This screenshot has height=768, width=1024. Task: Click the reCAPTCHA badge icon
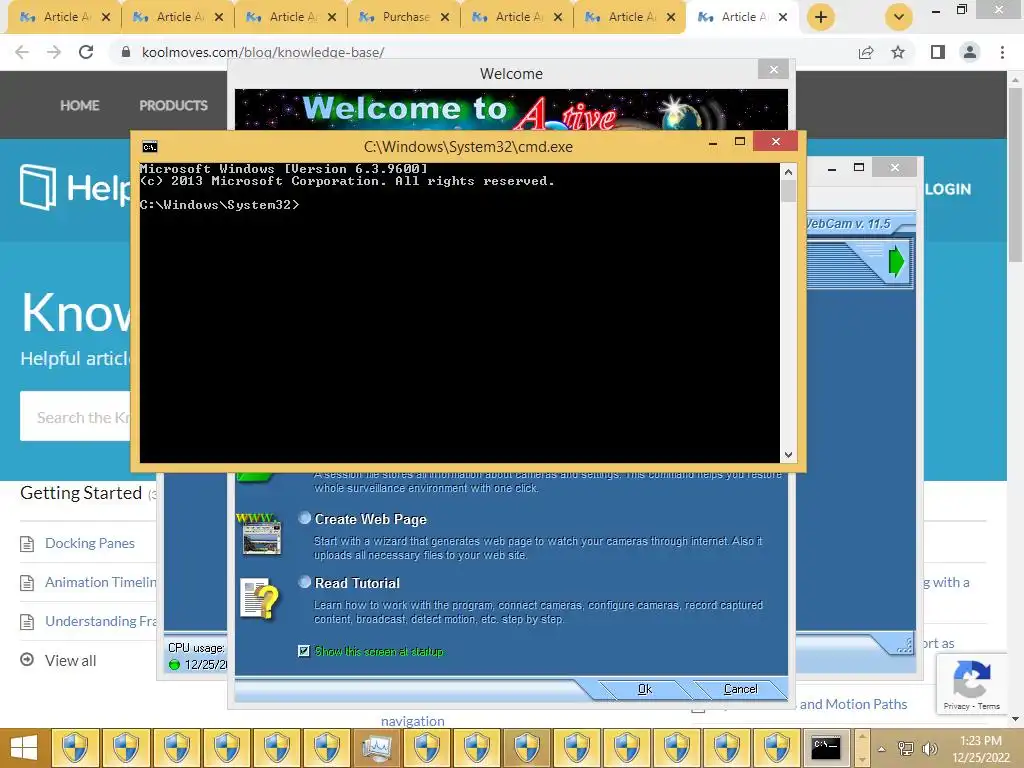pyautogui.click(x=972, y=679)
